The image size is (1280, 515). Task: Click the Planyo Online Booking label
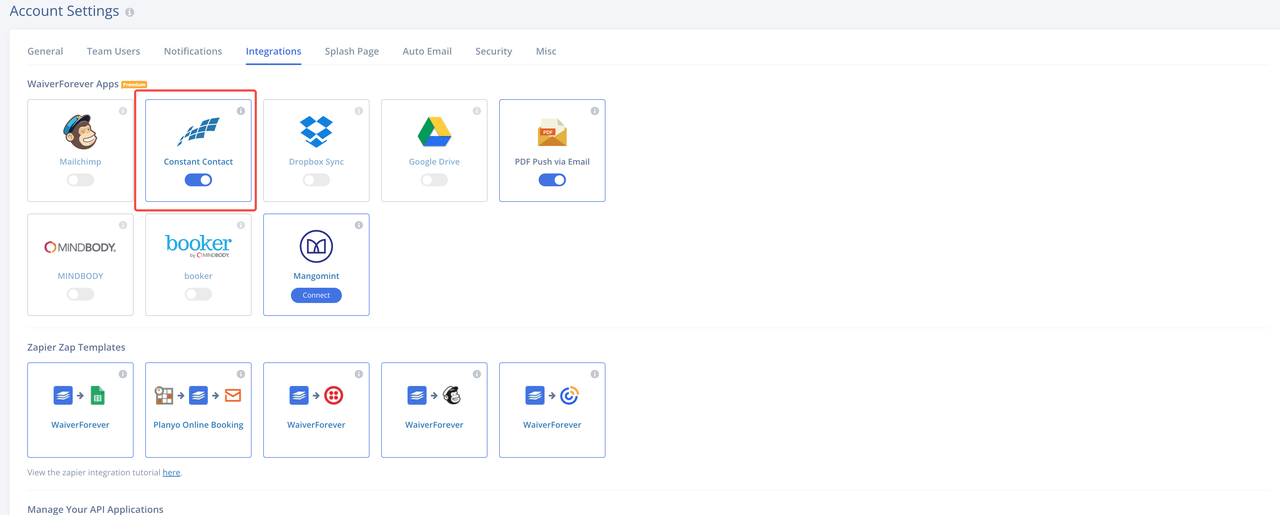point(198,425)
